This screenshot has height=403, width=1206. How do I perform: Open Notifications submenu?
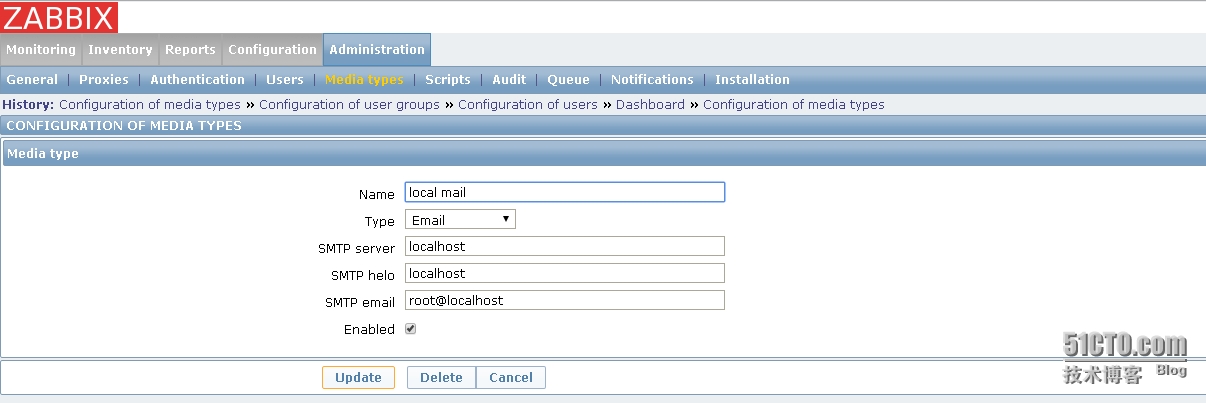652,79
